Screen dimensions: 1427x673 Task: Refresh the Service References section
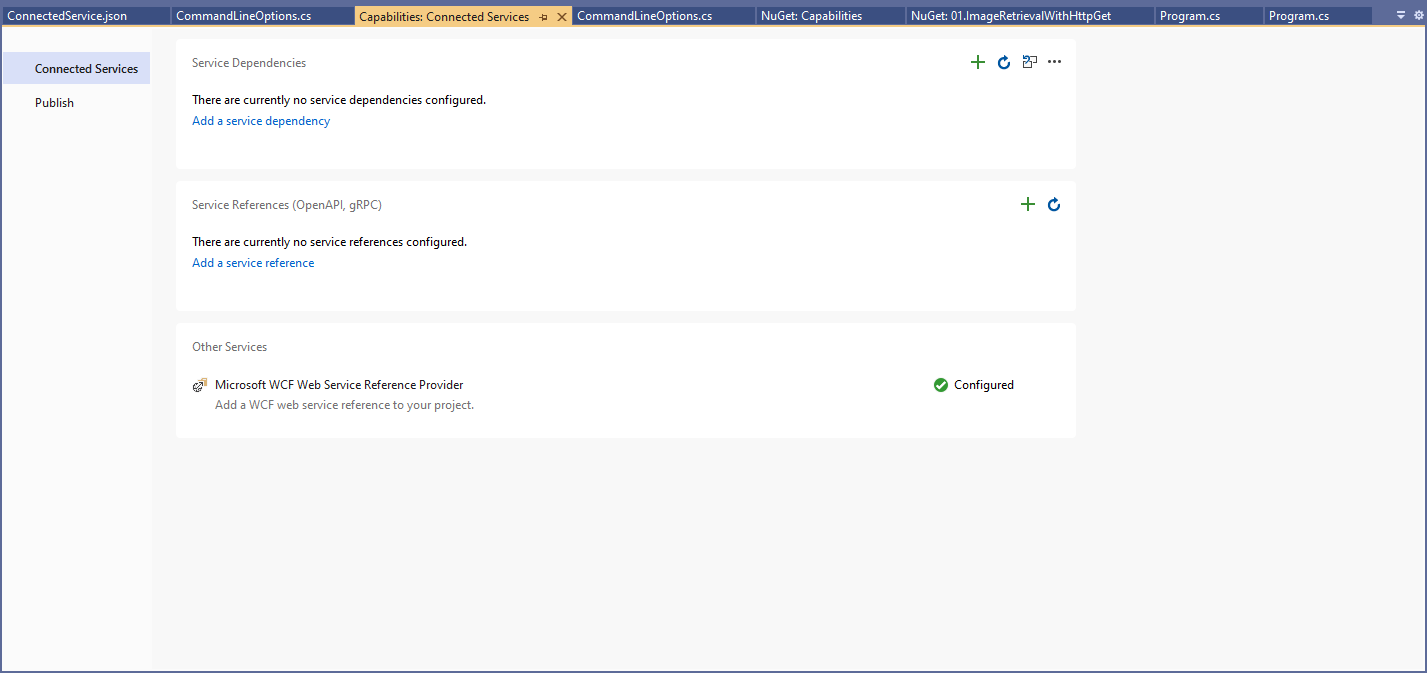click(x=1053, y=204)
